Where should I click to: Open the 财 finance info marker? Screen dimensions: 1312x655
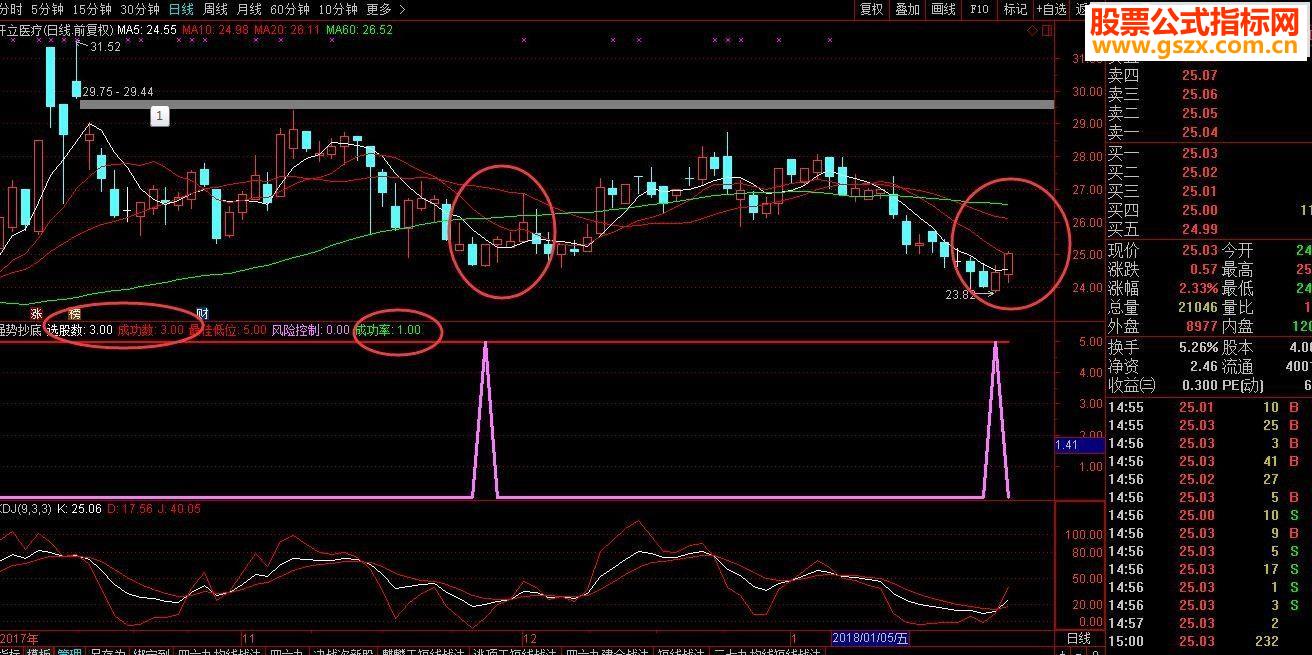pos(202,313)
